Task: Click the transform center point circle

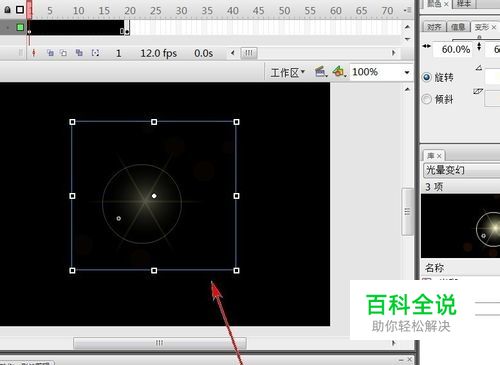Action: coord(154,196)
